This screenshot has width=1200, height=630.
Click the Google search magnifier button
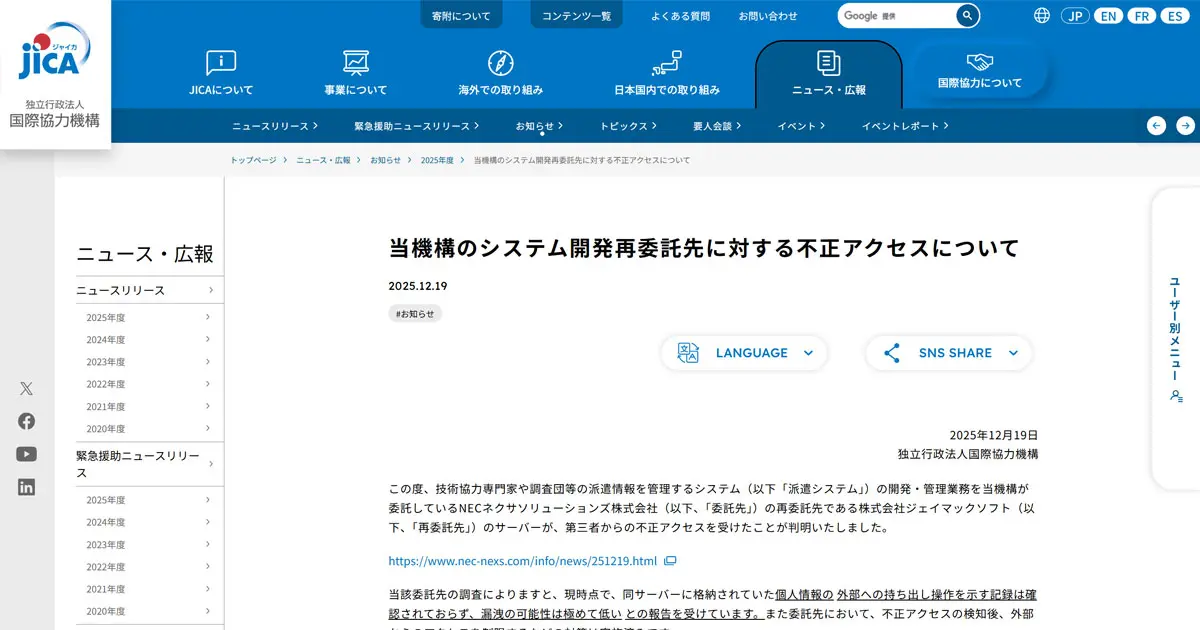pos(967,16)
